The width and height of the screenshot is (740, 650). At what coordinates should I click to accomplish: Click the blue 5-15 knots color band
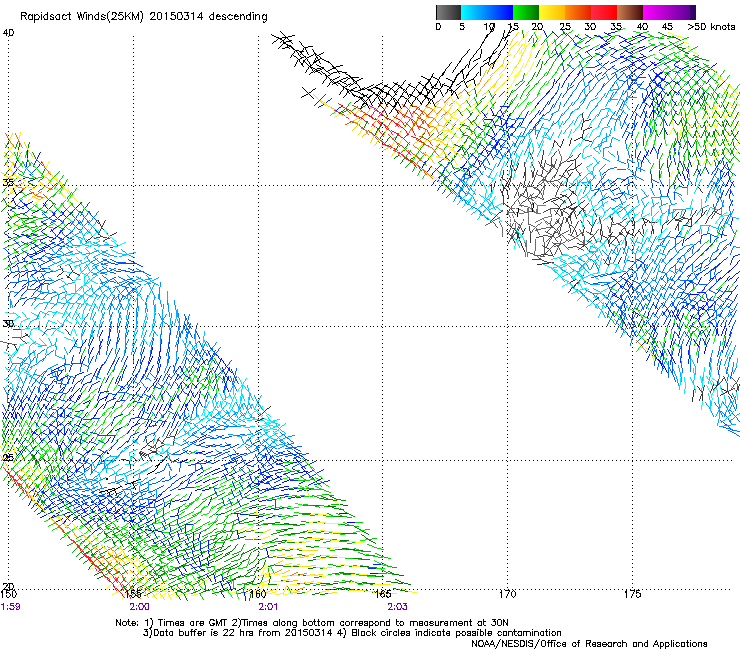(x=487, y=12)
